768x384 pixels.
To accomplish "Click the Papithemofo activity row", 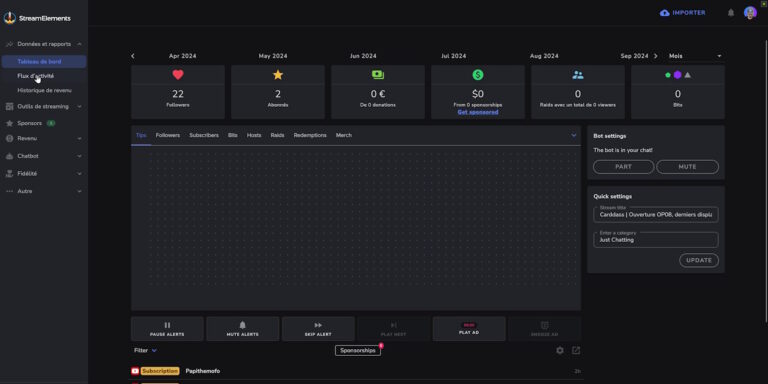I will pyautogui.click(x=356, y=371).
